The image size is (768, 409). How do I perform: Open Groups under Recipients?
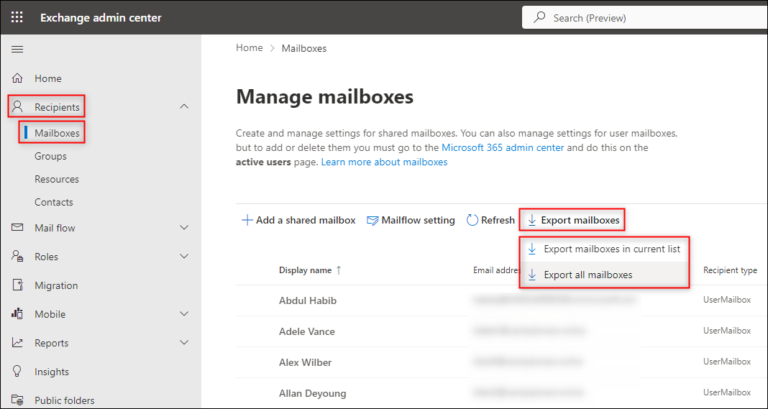[x=50, y=156]
